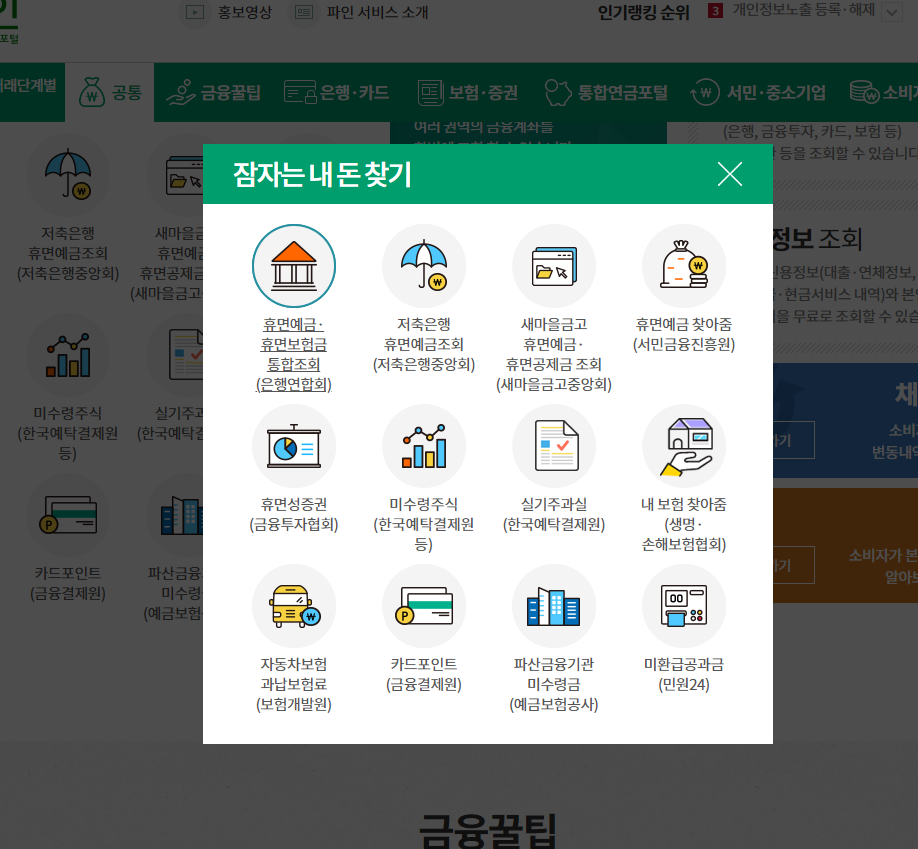Viewport: 918px width, 849px height.
Task: Click background 미수령주식 (한국예탁결제원 등) label on page
Action: [68, 433]
